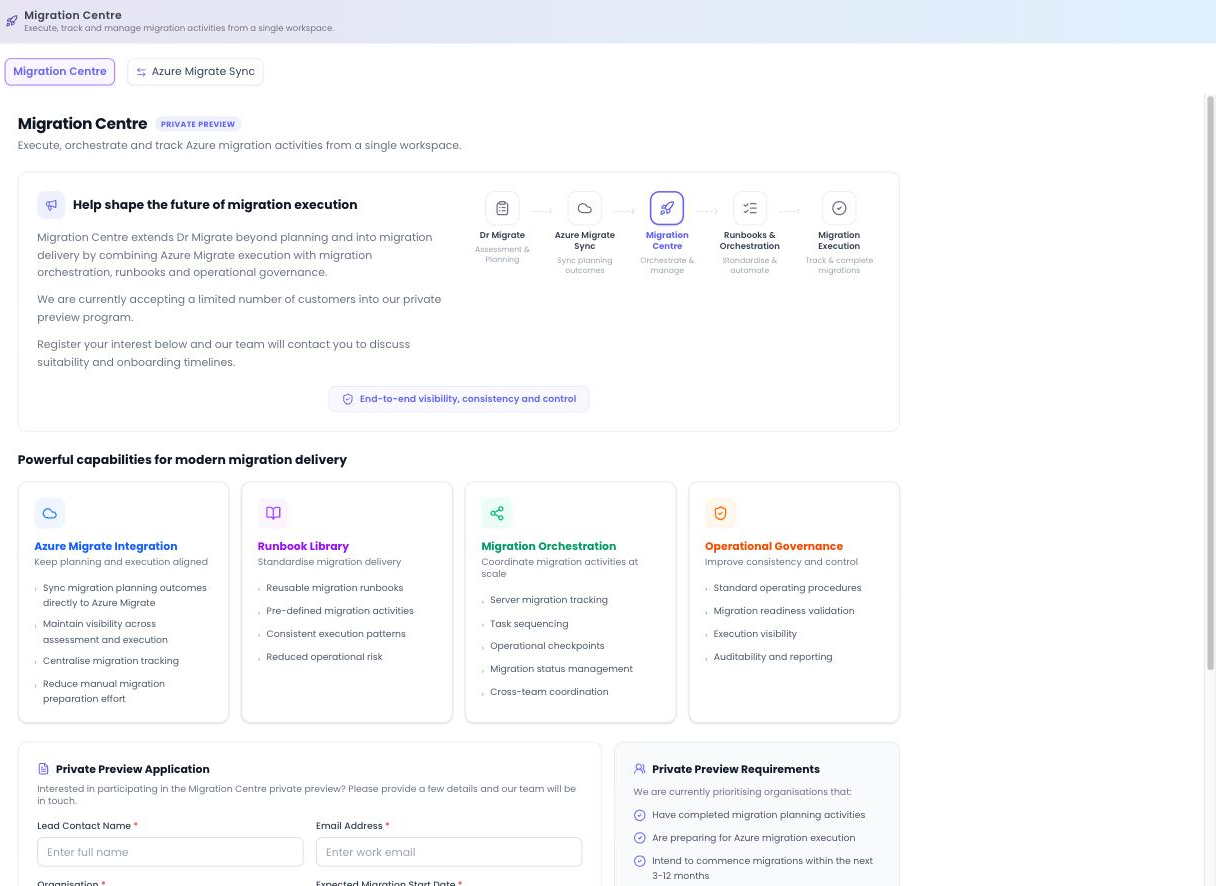Click the book icon on Runbook Library card

pyautogui.click(x=273, y=513)
